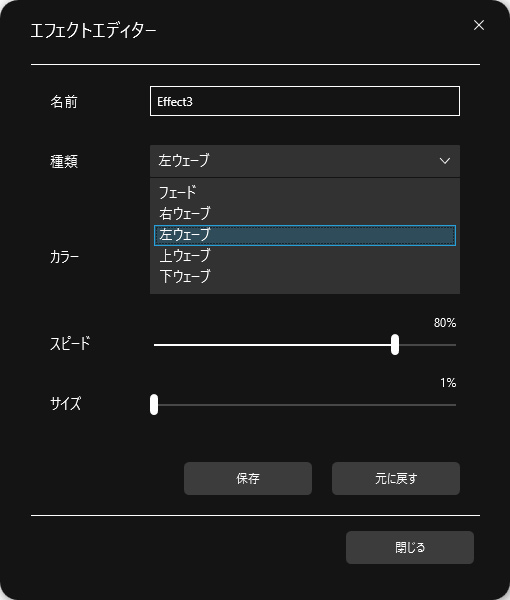
Task: Click the エフェクトエディター title text
Action: click(93, 31)
